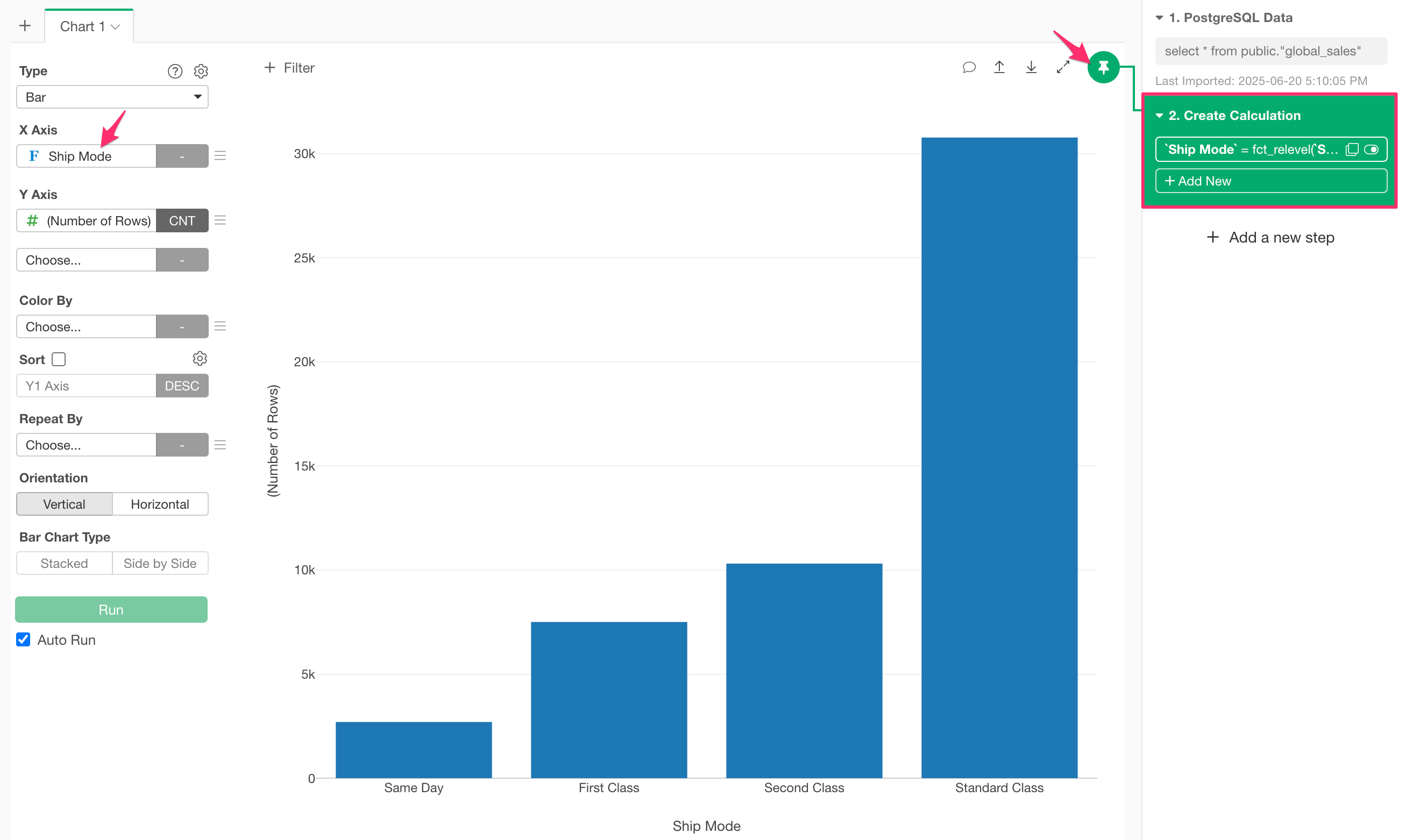This screenshot has height=840, width=1420.
Task: Open the Bar chart type dropdown
Action: coord(112,97)
